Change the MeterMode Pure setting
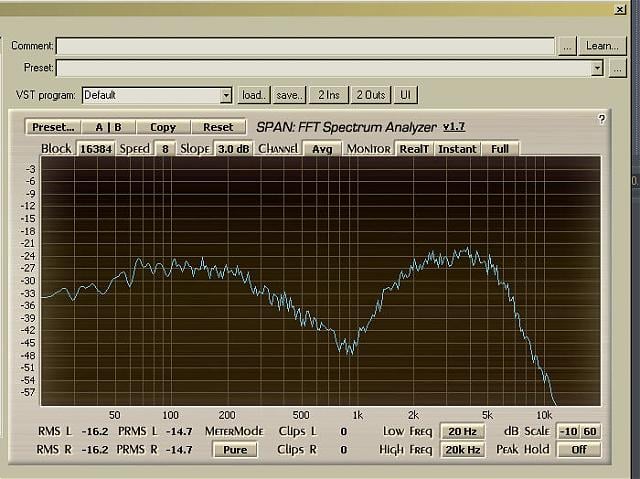Screen dimensions: 640x479 [235, 450]
